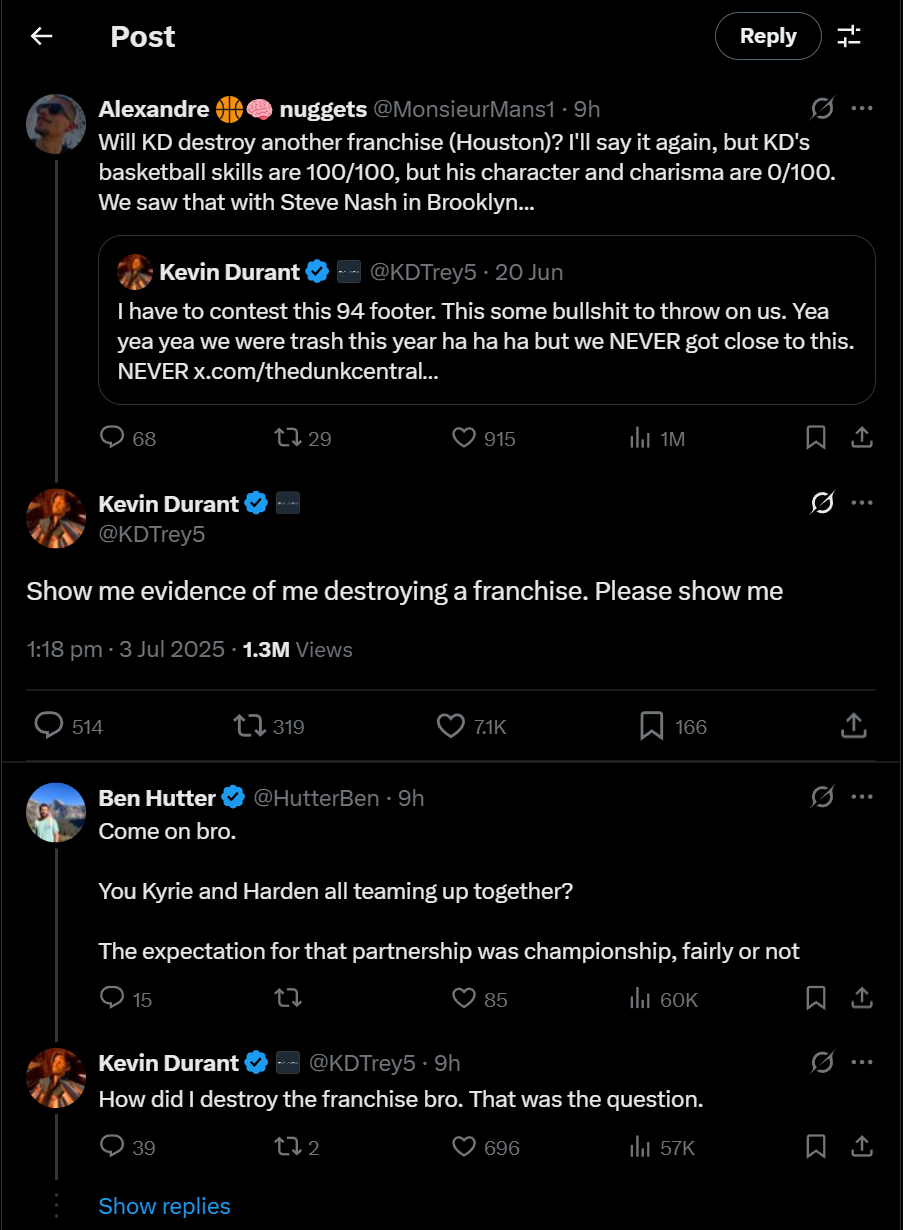Go back using the left arrow
This screenshot has width=903, height=1230.
41,37
